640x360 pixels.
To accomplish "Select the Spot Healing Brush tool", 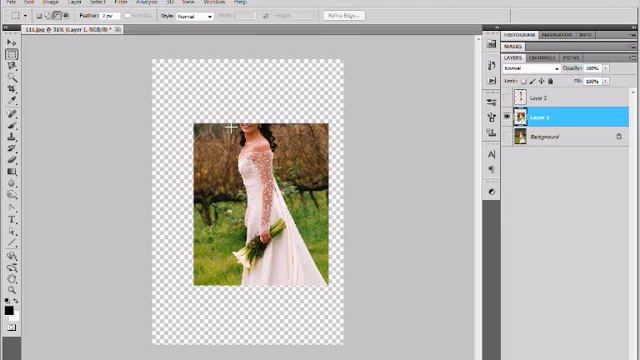I will point(11,114).
